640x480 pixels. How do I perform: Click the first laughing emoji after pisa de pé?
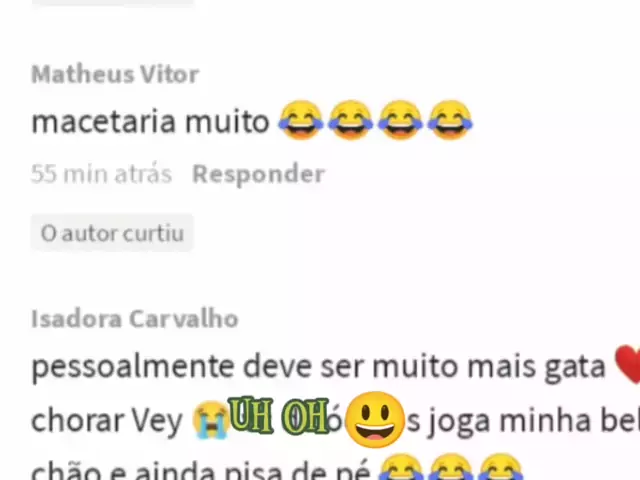pyautogui.click(x=401, y=468)
